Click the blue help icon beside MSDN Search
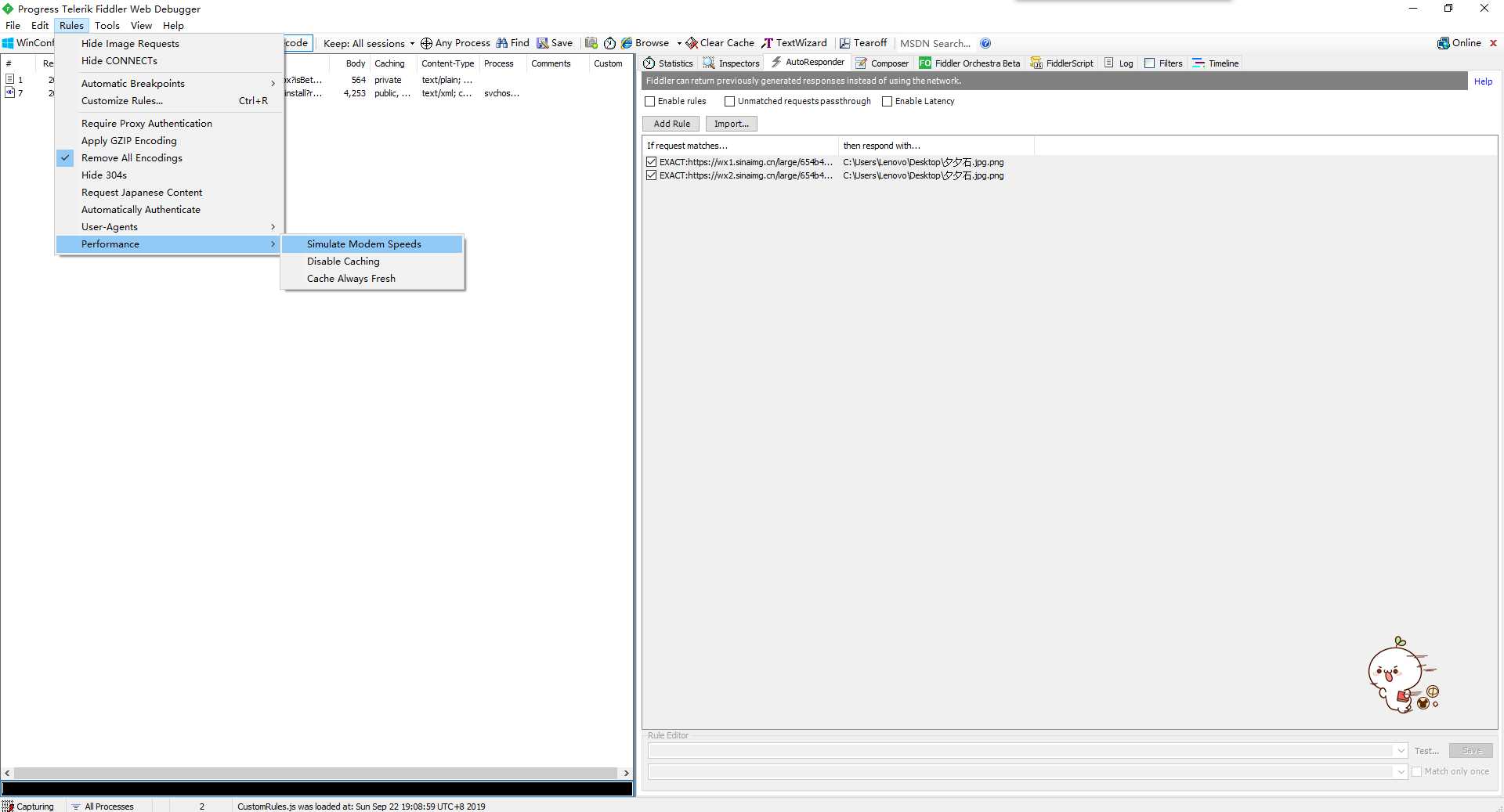This screenshot has width=1504, height=812. click(985, 43)
